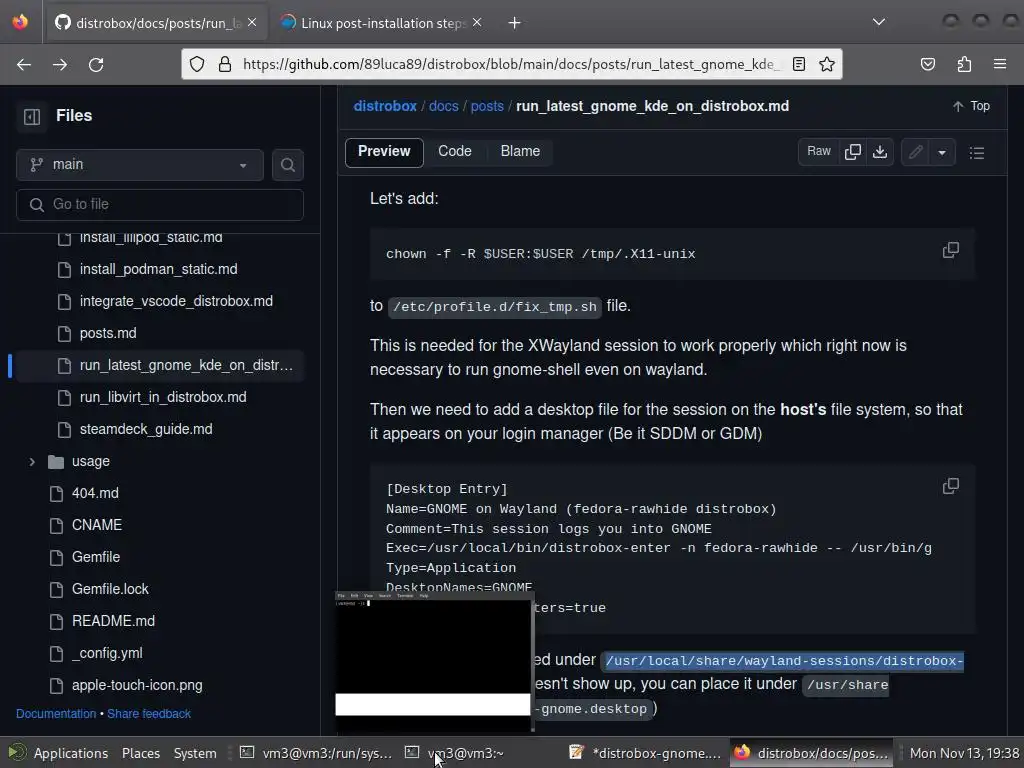This screenshot has width=1024, height=768.
Task: Open Gemfile.lock file
Action: tap(110, 589)
